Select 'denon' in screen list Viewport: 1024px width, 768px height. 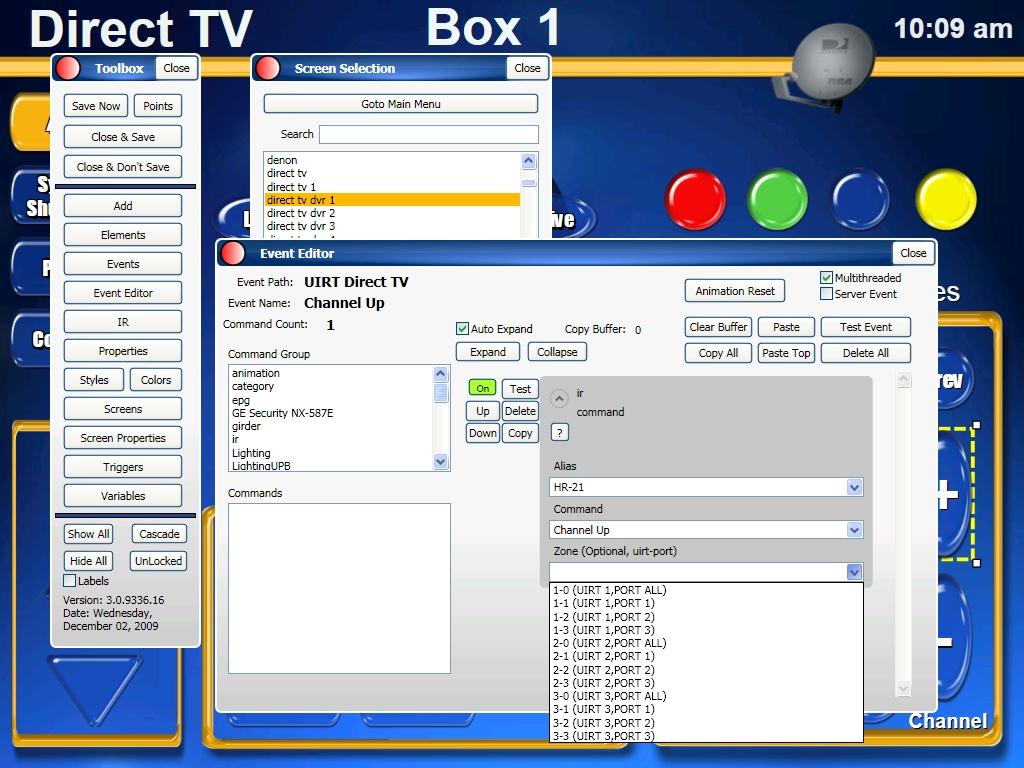pyautogui.click(x=392, y=160)
